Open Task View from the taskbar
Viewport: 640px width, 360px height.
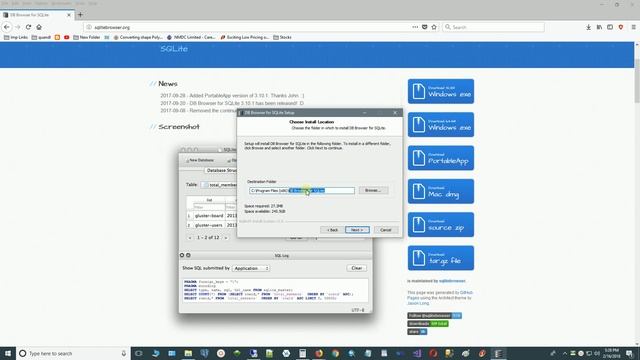pyautogui.click(x=139, y=353)
